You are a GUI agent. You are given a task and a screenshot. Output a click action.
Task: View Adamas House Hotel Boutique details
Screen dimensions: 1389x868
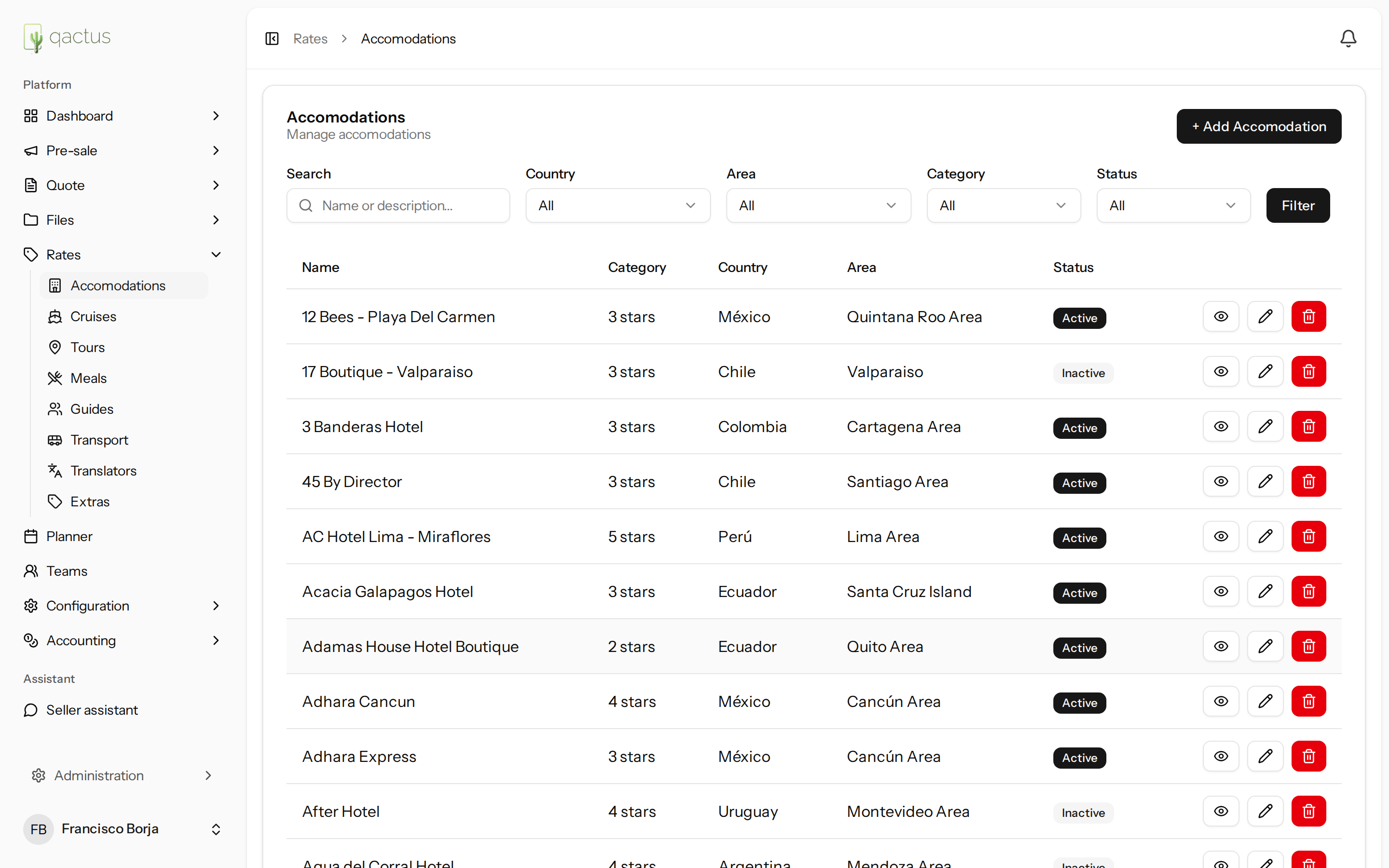coord(1221,646)
